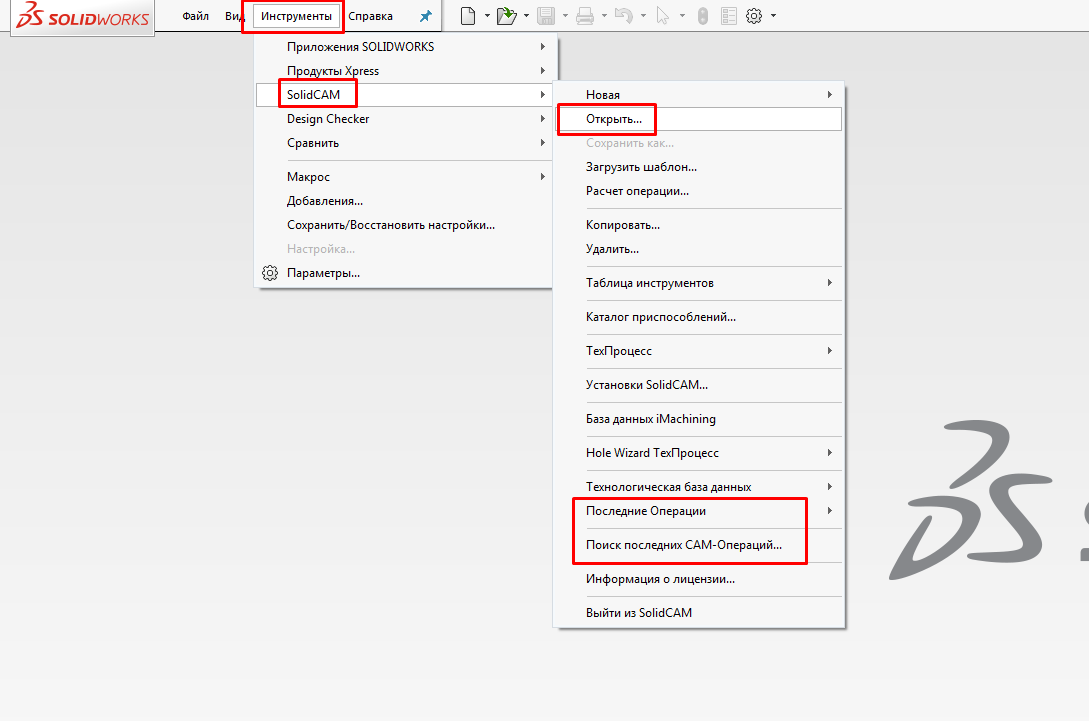Viewport: 1089px width, 721px height.
Task: Create a new document via toolbar icon
Action: 468,15
